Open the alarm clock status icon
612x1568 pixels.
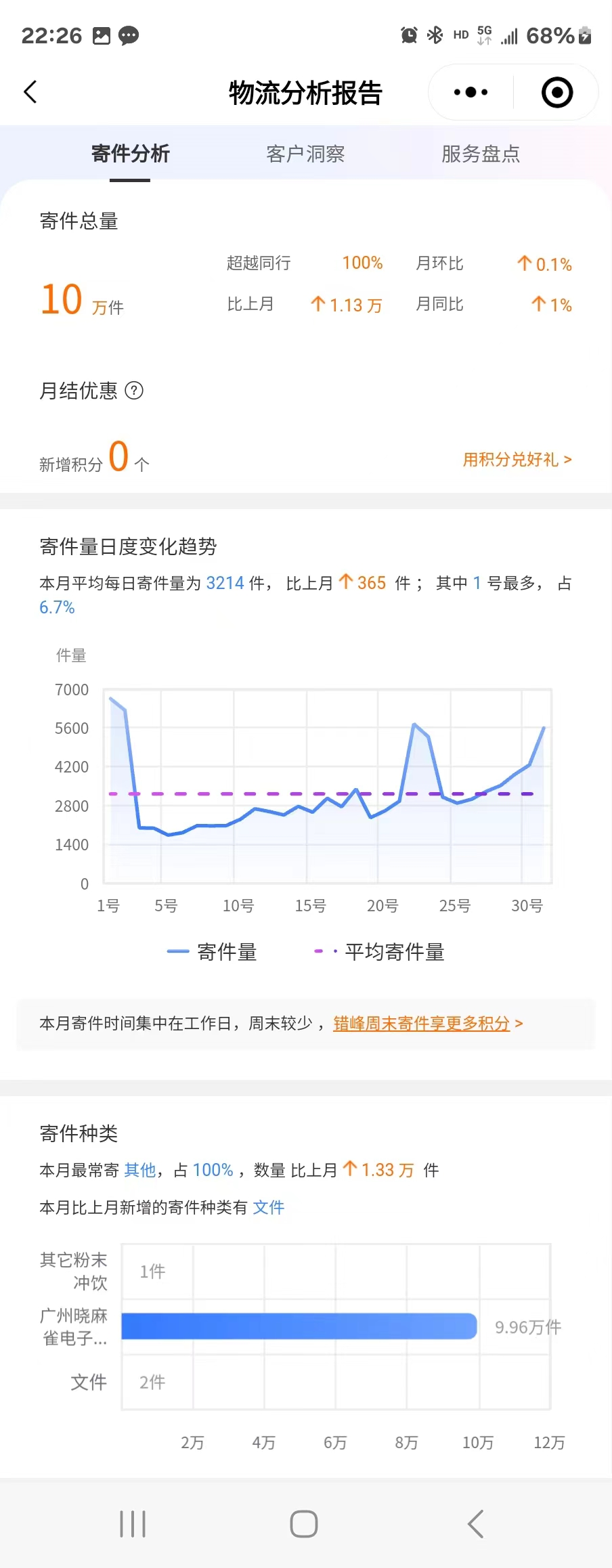tap(409, 35)
